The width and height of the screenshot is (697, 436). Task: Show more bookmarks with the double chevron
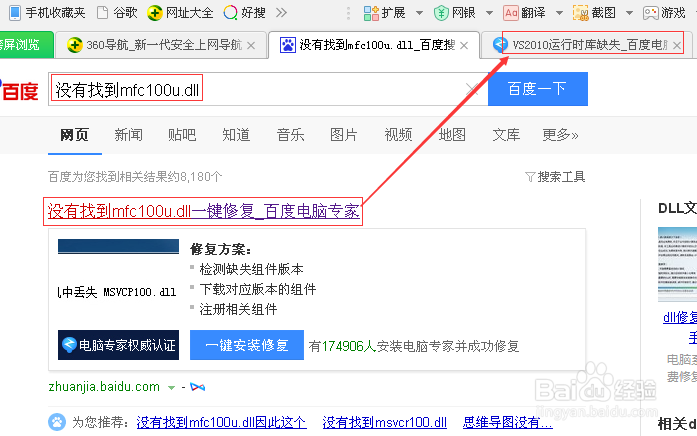click(281, 12)
